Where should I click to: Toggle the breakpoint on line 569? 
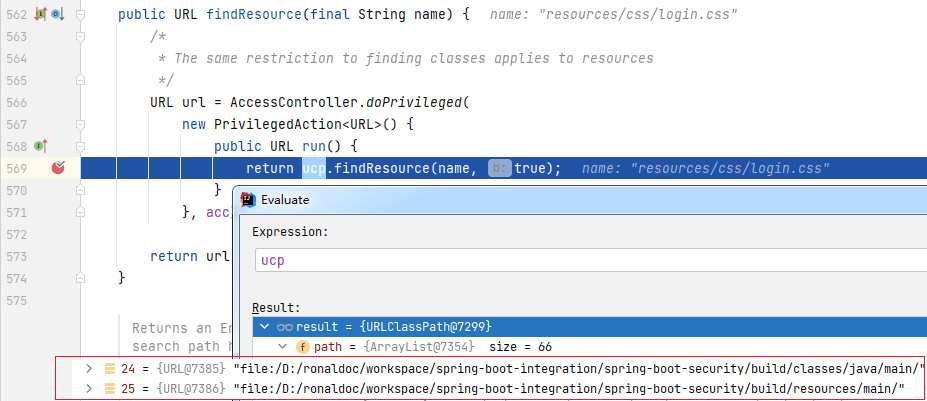point(58,169)
